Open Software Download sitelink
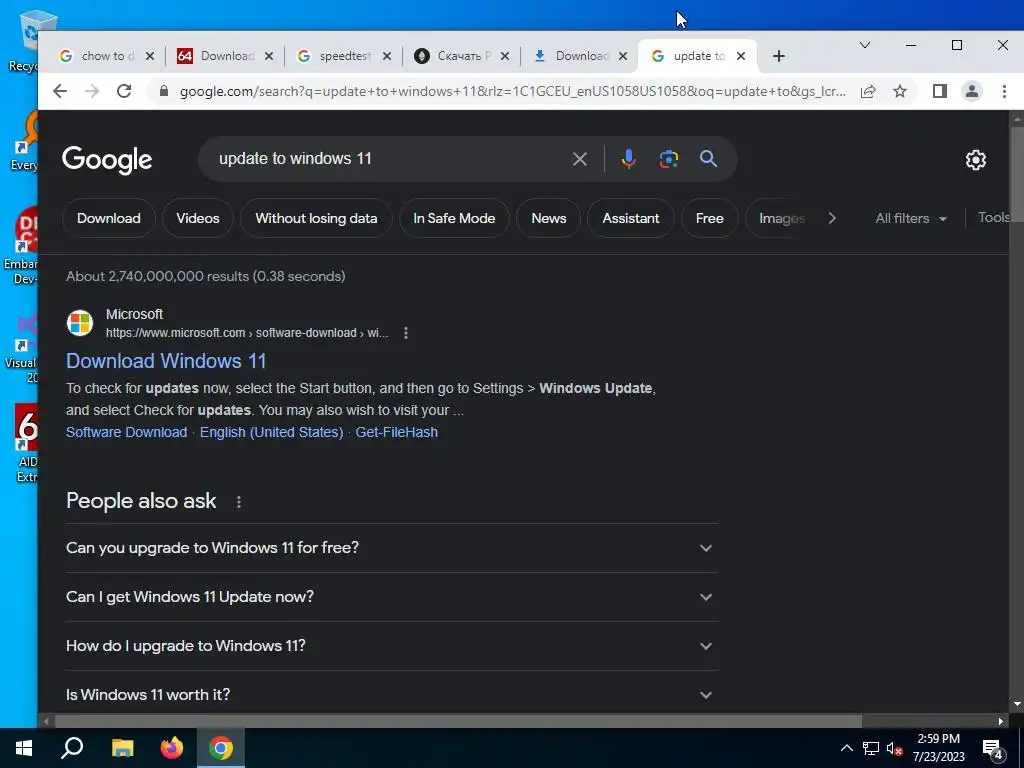This screenshot has width=1024, height=768. click(x=127, y=432)
